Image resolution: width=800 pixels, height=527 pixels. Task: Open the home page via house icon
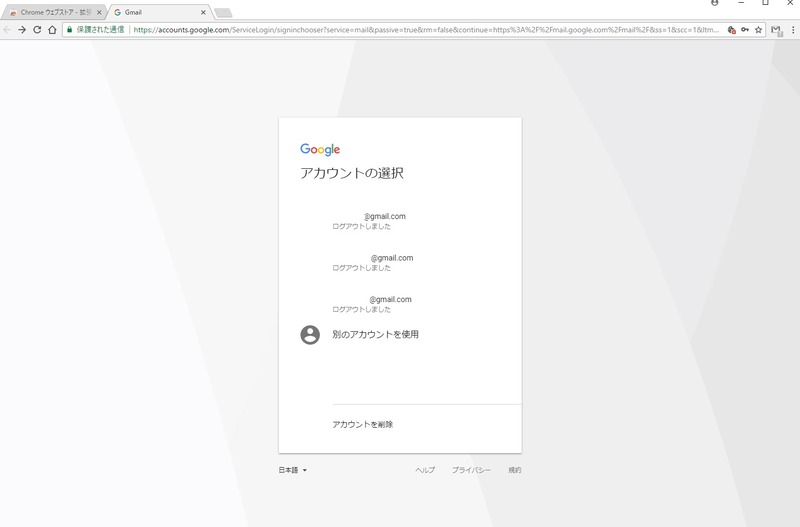point(52,30)
